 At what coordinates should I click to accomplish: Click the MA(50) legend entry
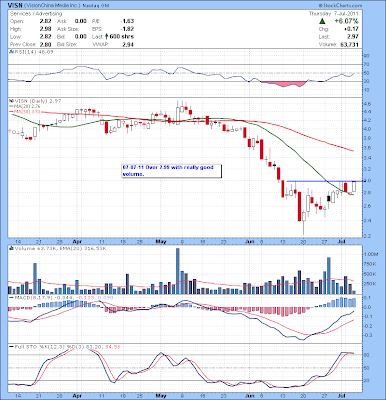[x=25, y=111]
